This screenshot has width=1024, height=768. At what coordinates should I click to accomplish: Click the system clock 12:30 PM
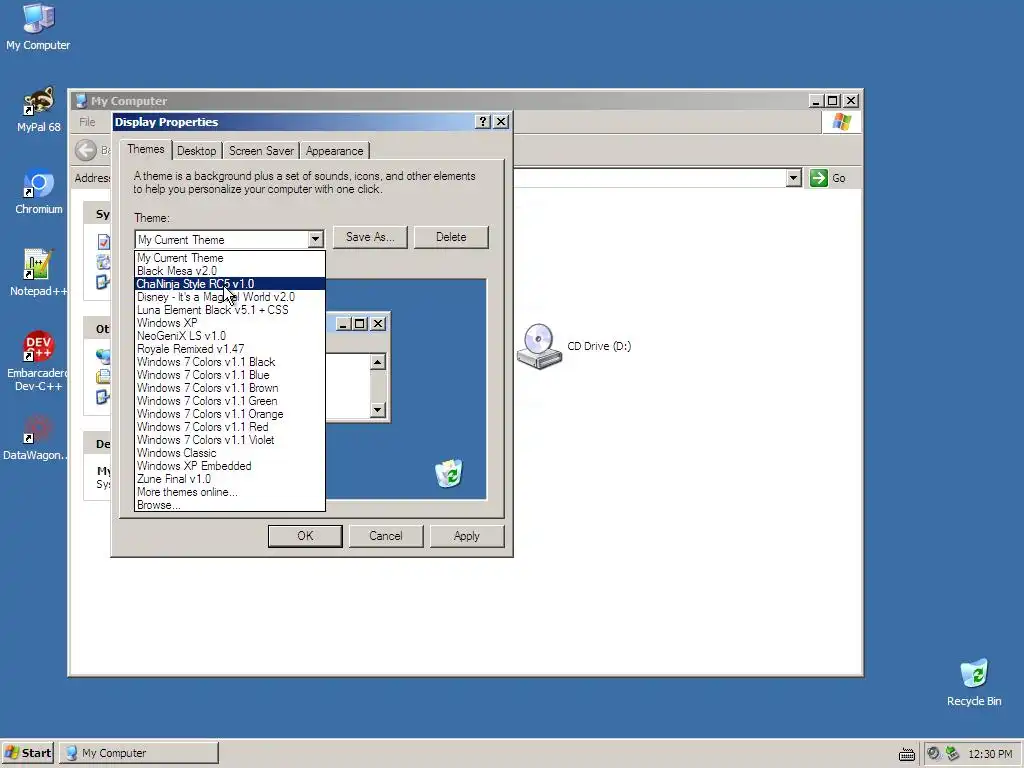click(989, 754)
